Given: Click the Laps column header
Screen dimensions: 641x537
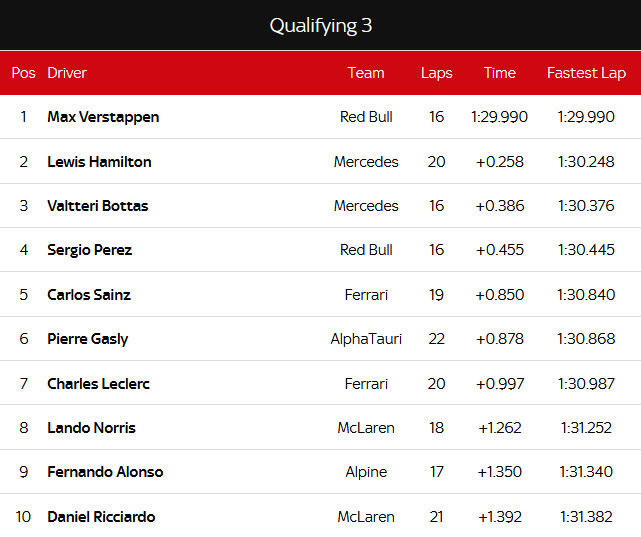Looking at the screenshot, I should 436,73.
